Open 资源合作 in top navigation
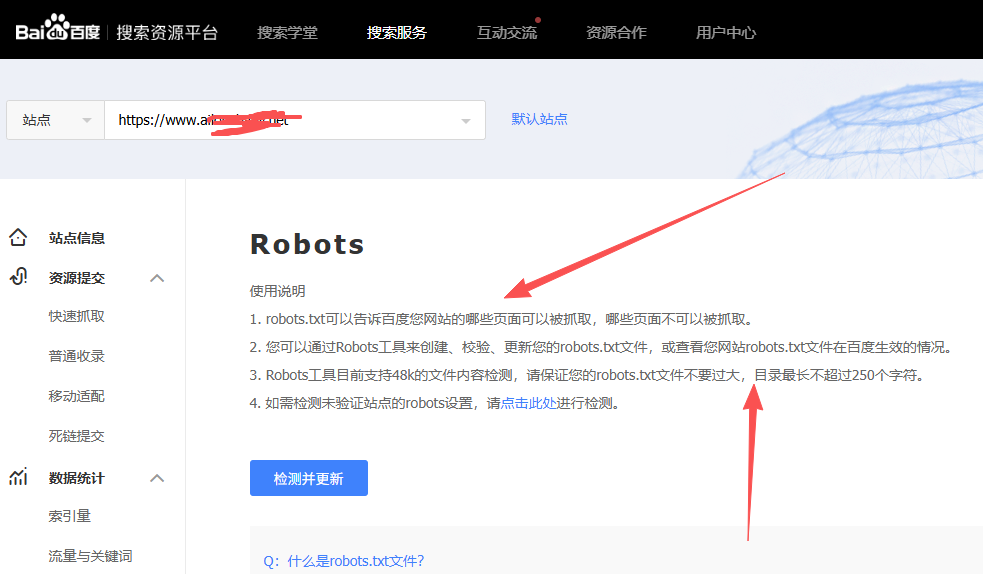The width and height of the screenshot is (983, 574). pos(616,33)
